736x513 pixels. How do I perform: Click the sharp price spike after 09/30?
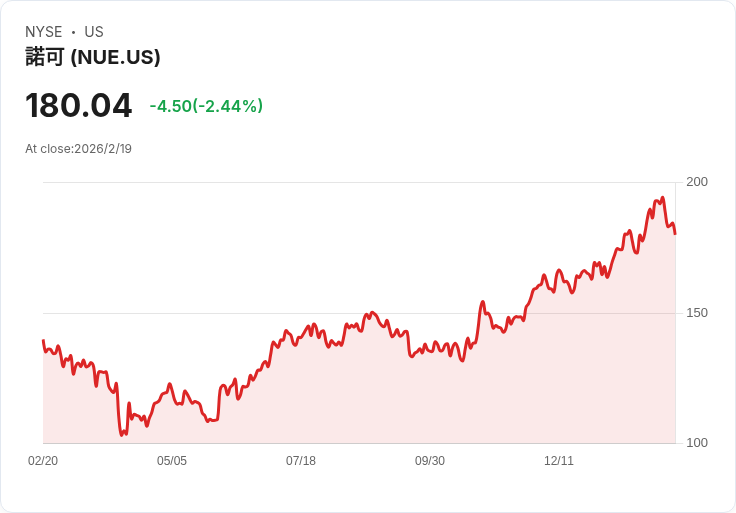pyautogui.click(x=483, y=302)
